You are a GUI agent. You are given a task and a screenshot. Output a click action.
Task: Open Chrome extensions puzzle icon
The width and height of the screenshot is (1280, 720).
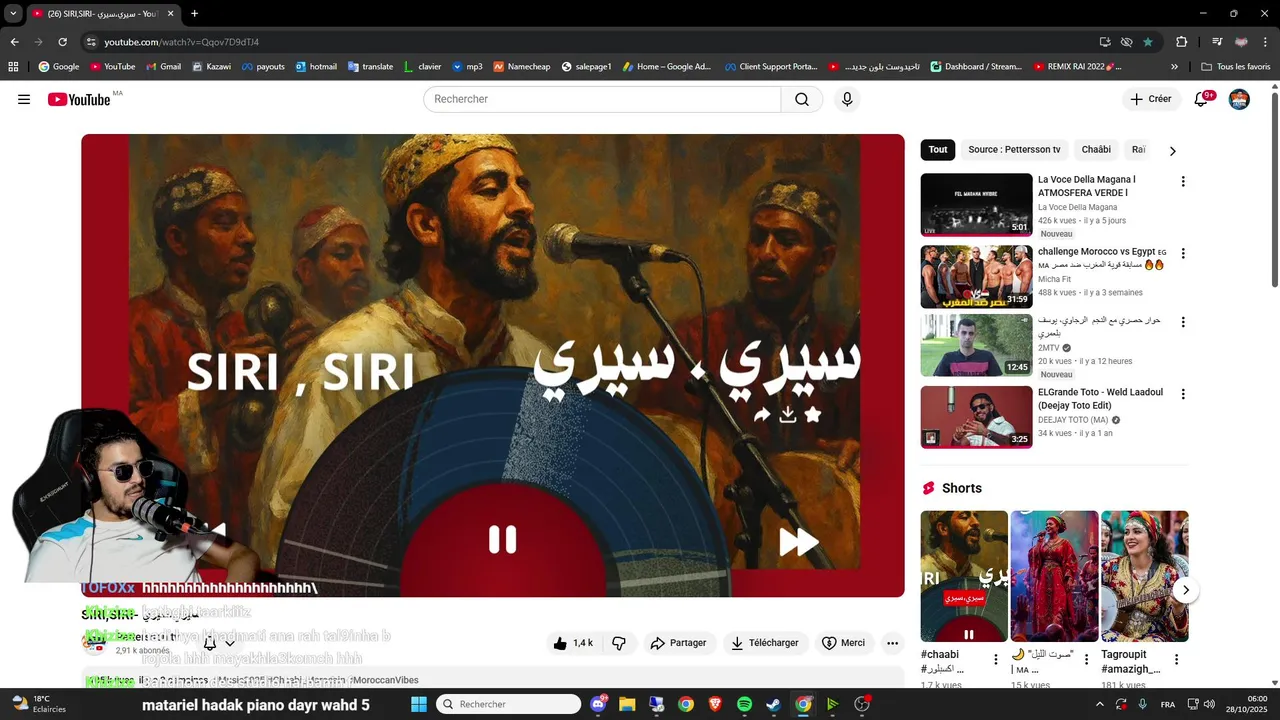coord(1181,42)
